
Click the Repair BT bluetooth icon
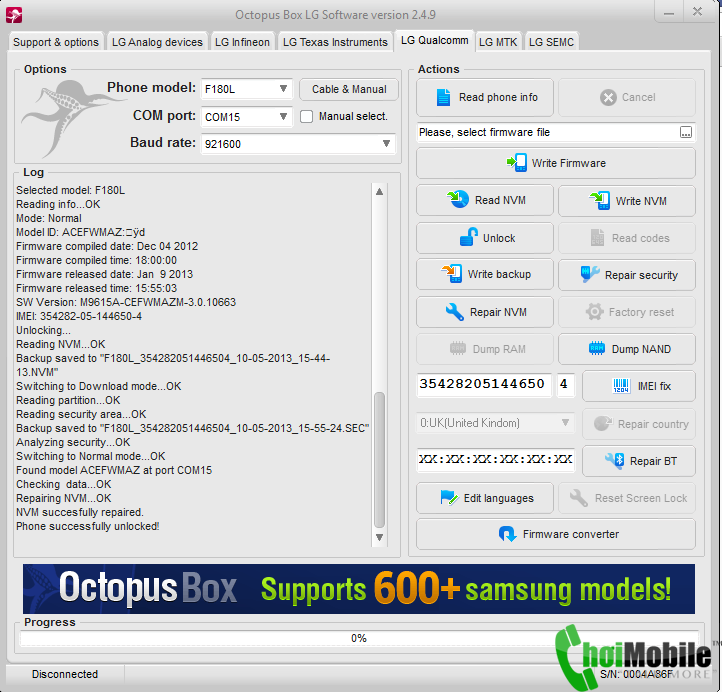click(615, 460)
